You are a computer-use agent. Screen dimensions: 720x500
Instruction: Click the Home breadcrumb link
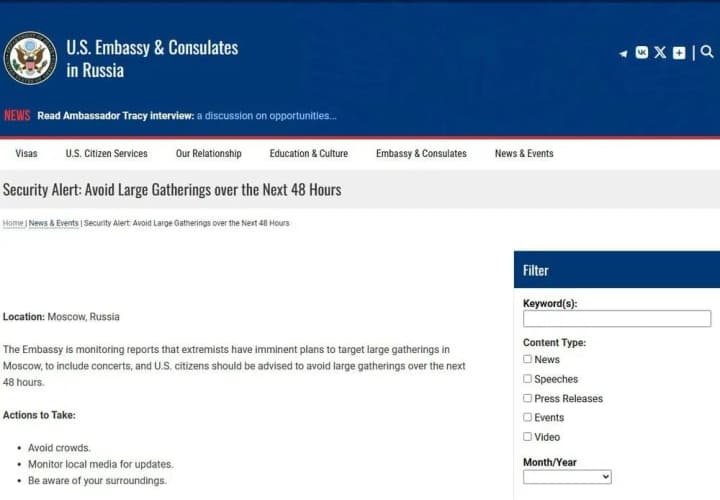[x=13, y=223]
